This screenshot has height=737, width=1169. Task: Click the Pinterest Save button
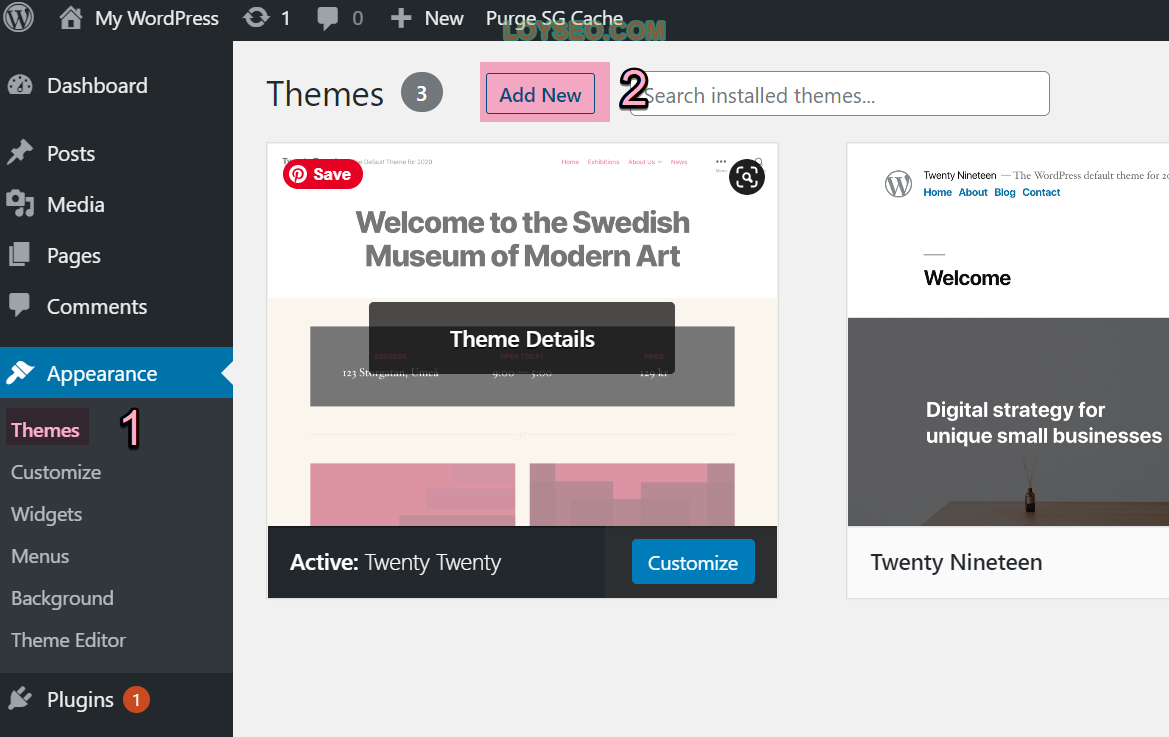323,174
